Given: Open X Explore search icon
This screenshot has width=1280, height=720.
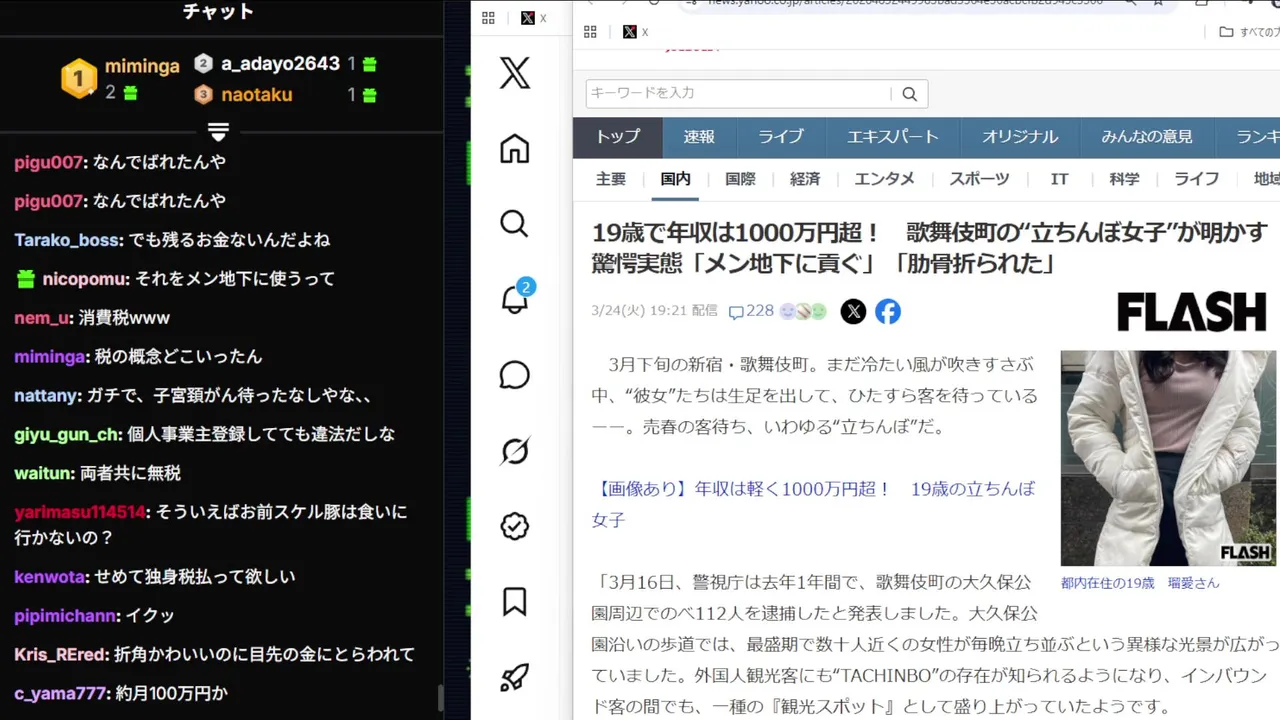Looking at the screenshot, I should pyautogui.click(x=514, y=224).
